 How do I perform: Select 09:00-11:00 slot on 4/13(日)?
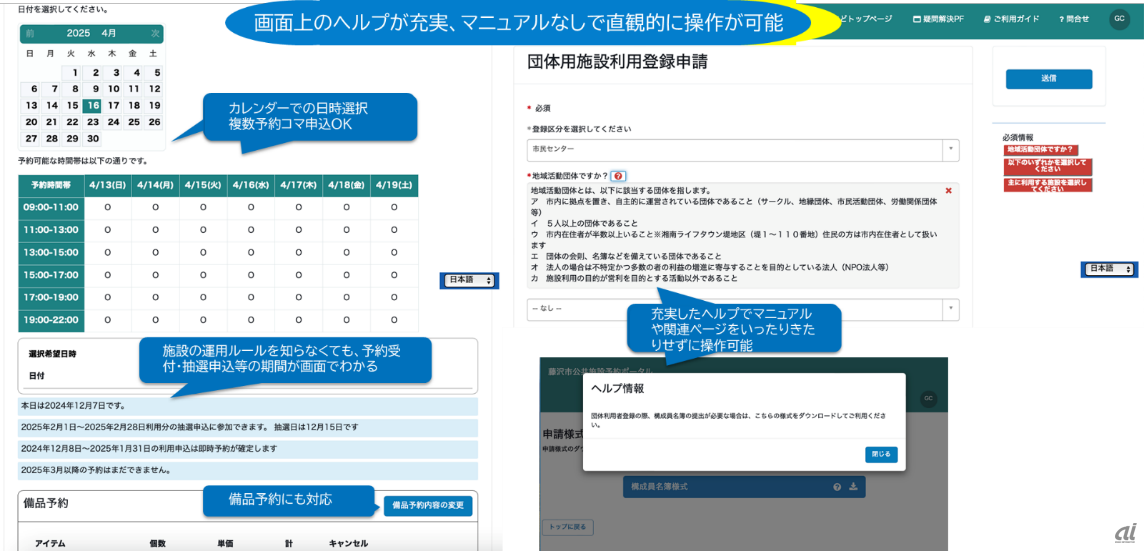(x=108, y=208)
